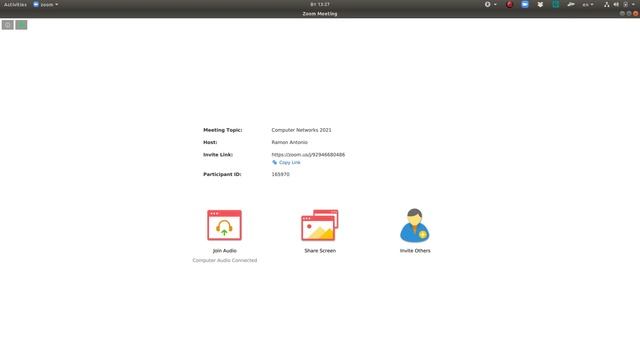Click the teal square tray icon
This screenshot has width=640, height=360.
point(556,4)
